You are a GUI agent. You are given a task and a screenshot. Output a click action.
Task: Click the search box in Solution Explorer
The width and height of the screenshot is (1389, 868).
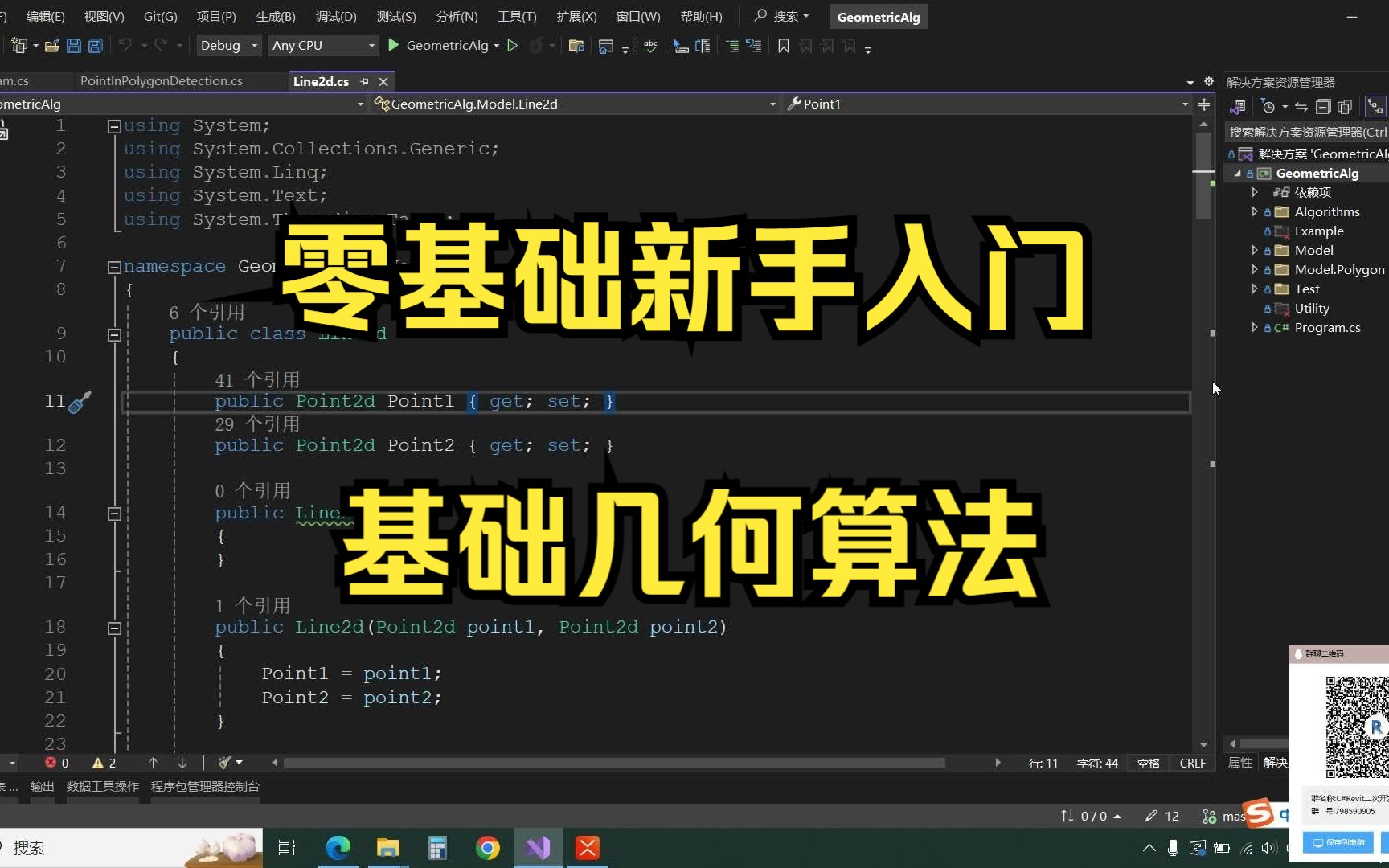[1307, 132]
